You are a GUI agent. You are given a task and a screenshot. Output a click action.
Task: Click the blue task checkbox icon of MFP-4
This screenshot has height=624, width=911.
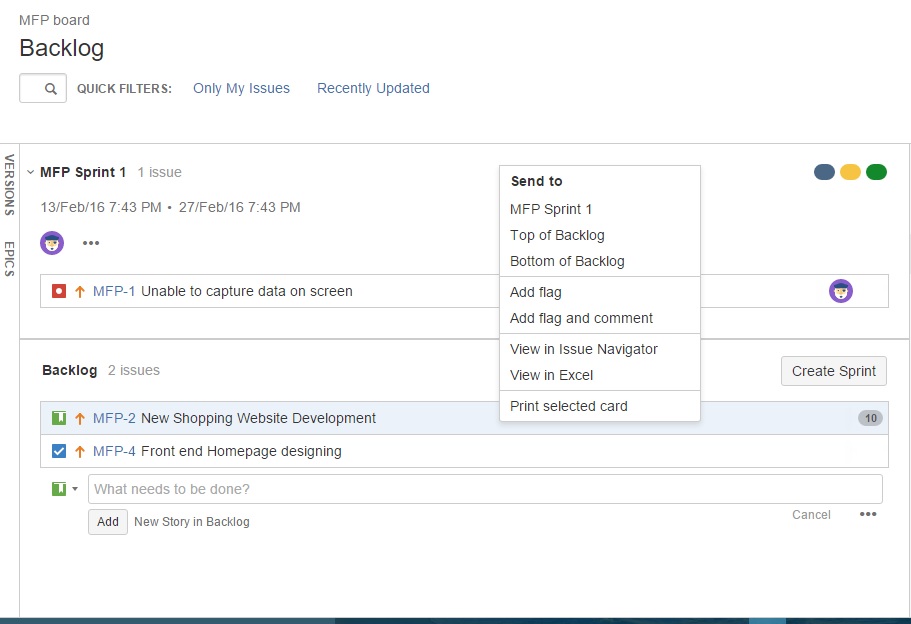click(x=59, y=451)
